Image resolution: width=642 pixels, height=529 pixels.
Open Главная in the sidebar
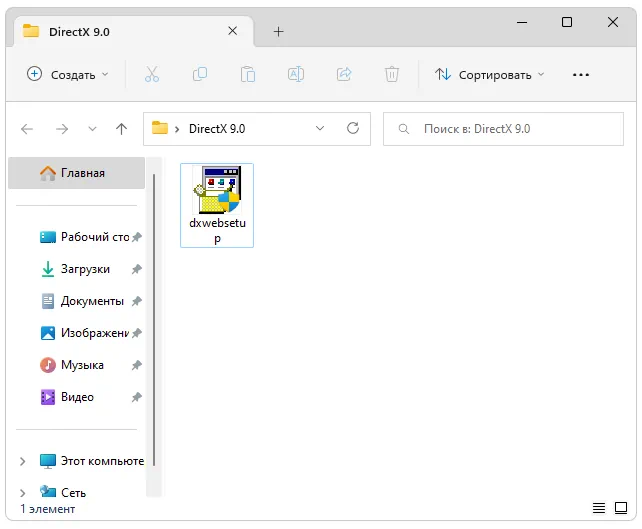point(77,173)
